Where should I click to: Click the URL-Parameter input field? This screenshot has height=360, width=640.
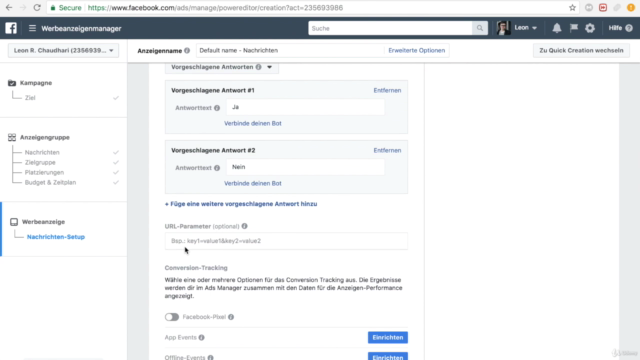point(286,241)
